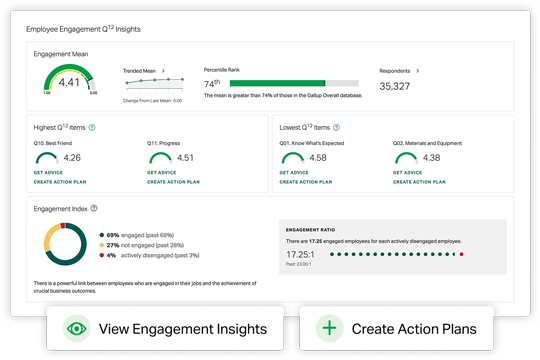The width and height of the screenshot is (540, 360).
Task: Click the Q11 Progress 4.51 gauge
Action: click(x=160, y=158)
